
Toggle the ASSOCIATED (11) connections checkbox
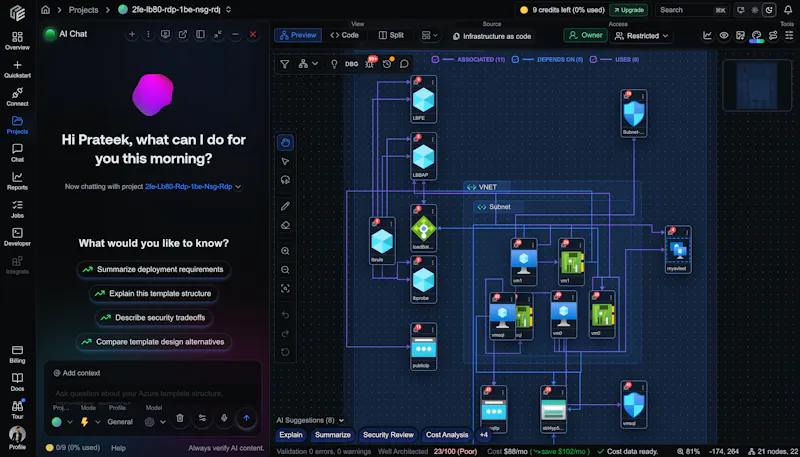pyautogui.click(x=435, y=60)
